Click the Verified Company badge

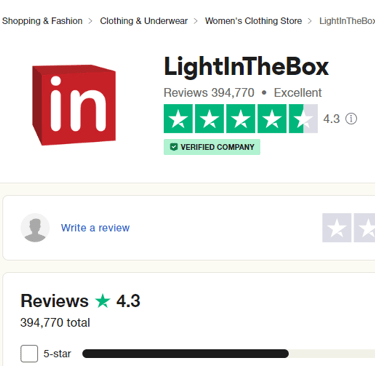point(212,147)
